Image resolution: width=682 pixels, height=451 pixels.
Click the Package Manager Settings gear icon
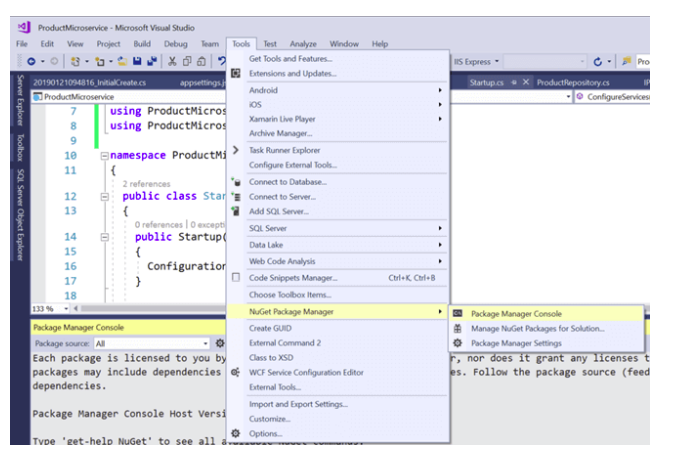[x=458, y=343]
